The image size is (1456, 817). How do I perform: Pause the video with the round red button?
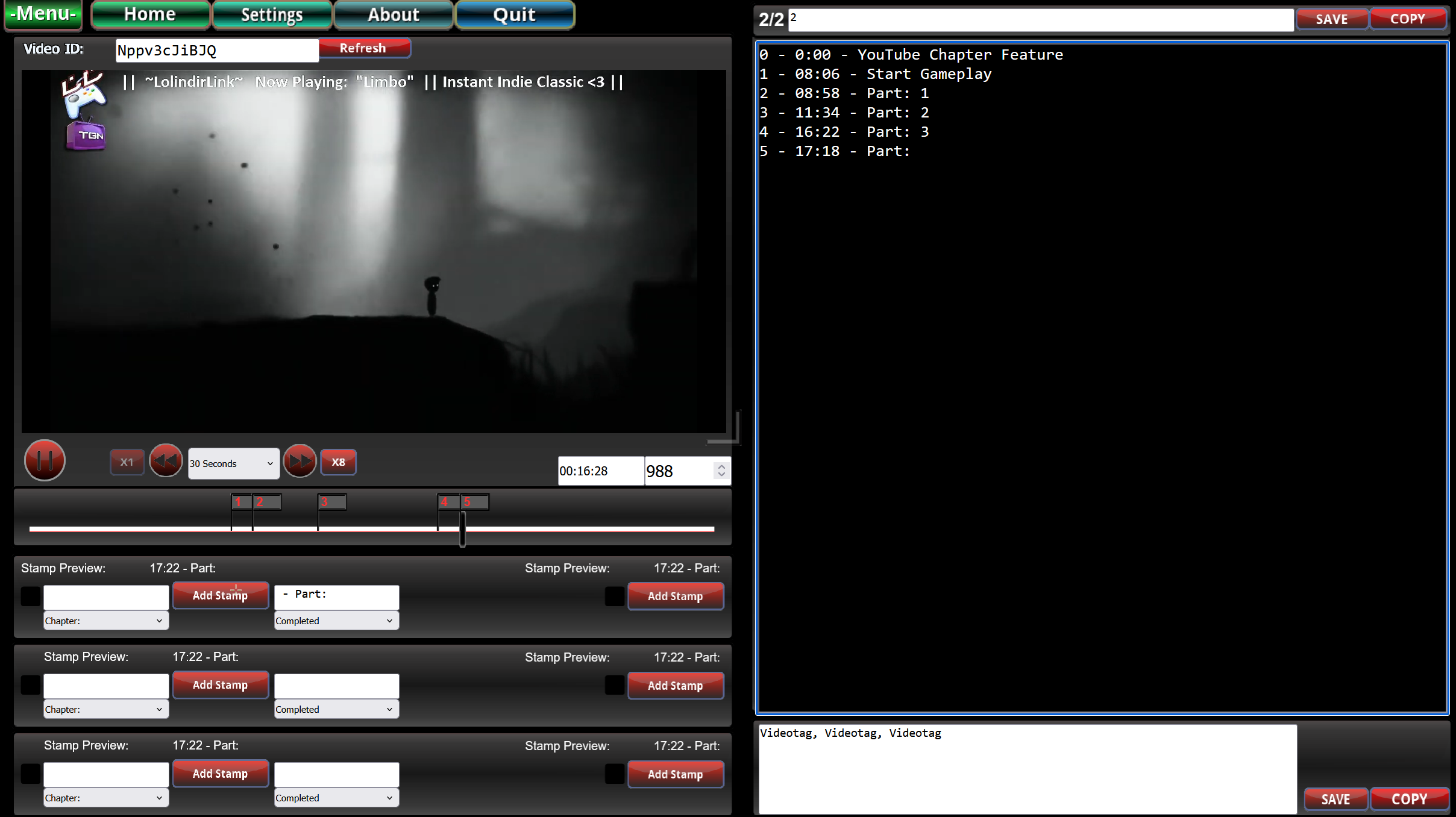(x=45, y=460)
